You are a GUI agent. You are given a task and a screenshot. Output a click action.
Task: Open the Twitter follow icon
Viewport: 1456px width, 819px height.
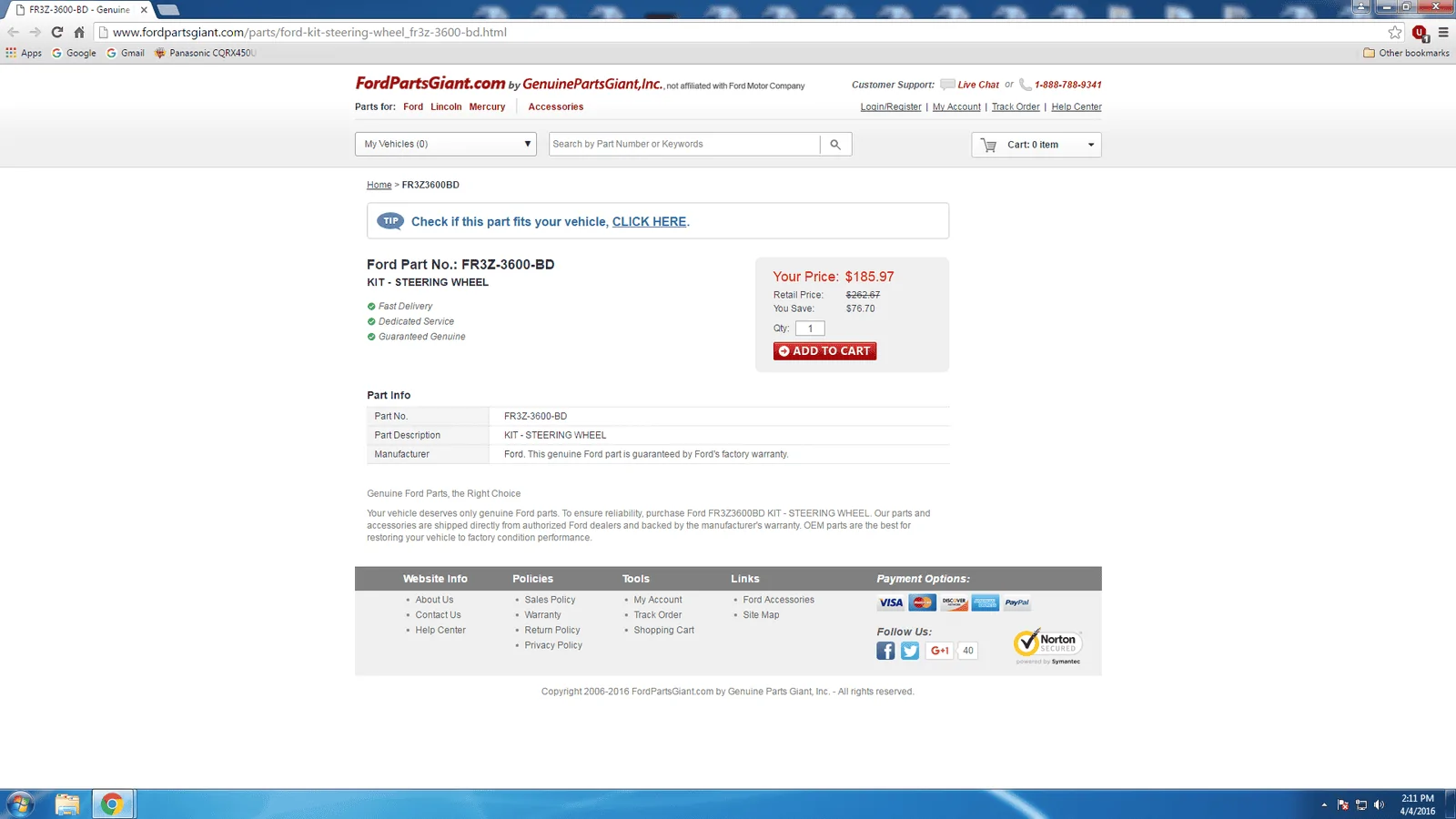click(x=910, y=651)
